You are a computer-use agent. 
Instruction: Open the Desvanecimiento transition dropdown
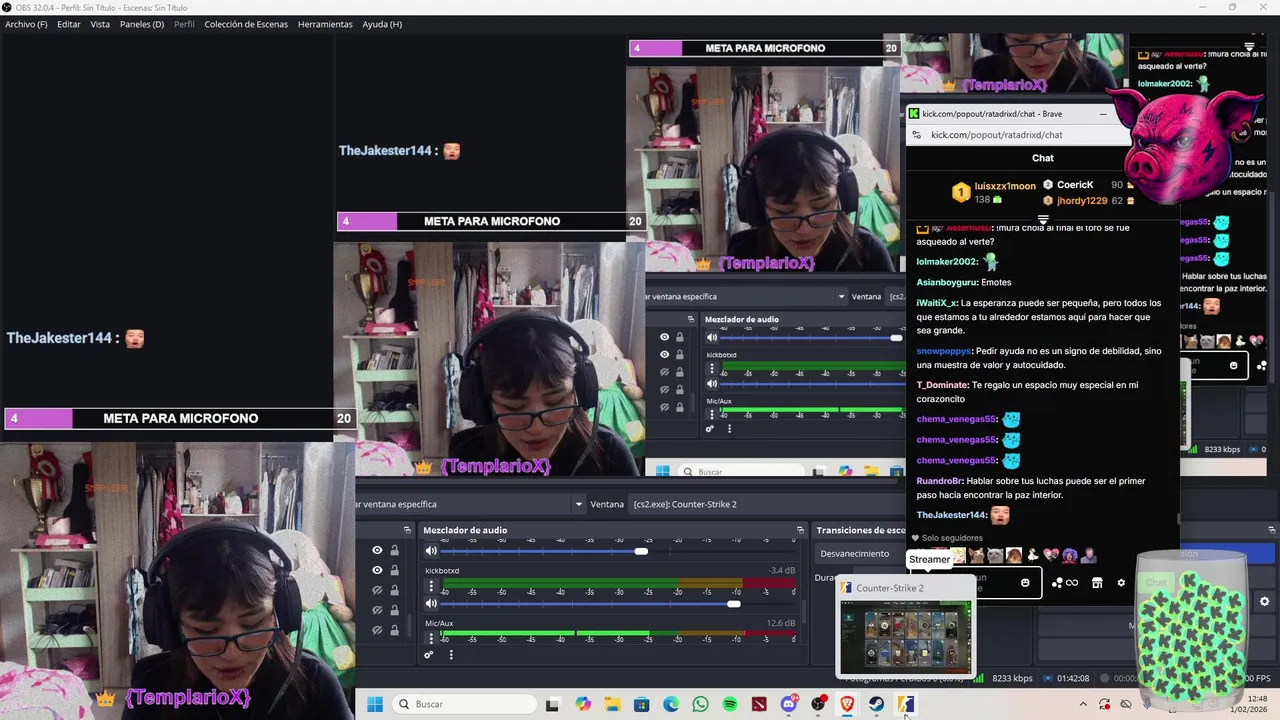862,553
